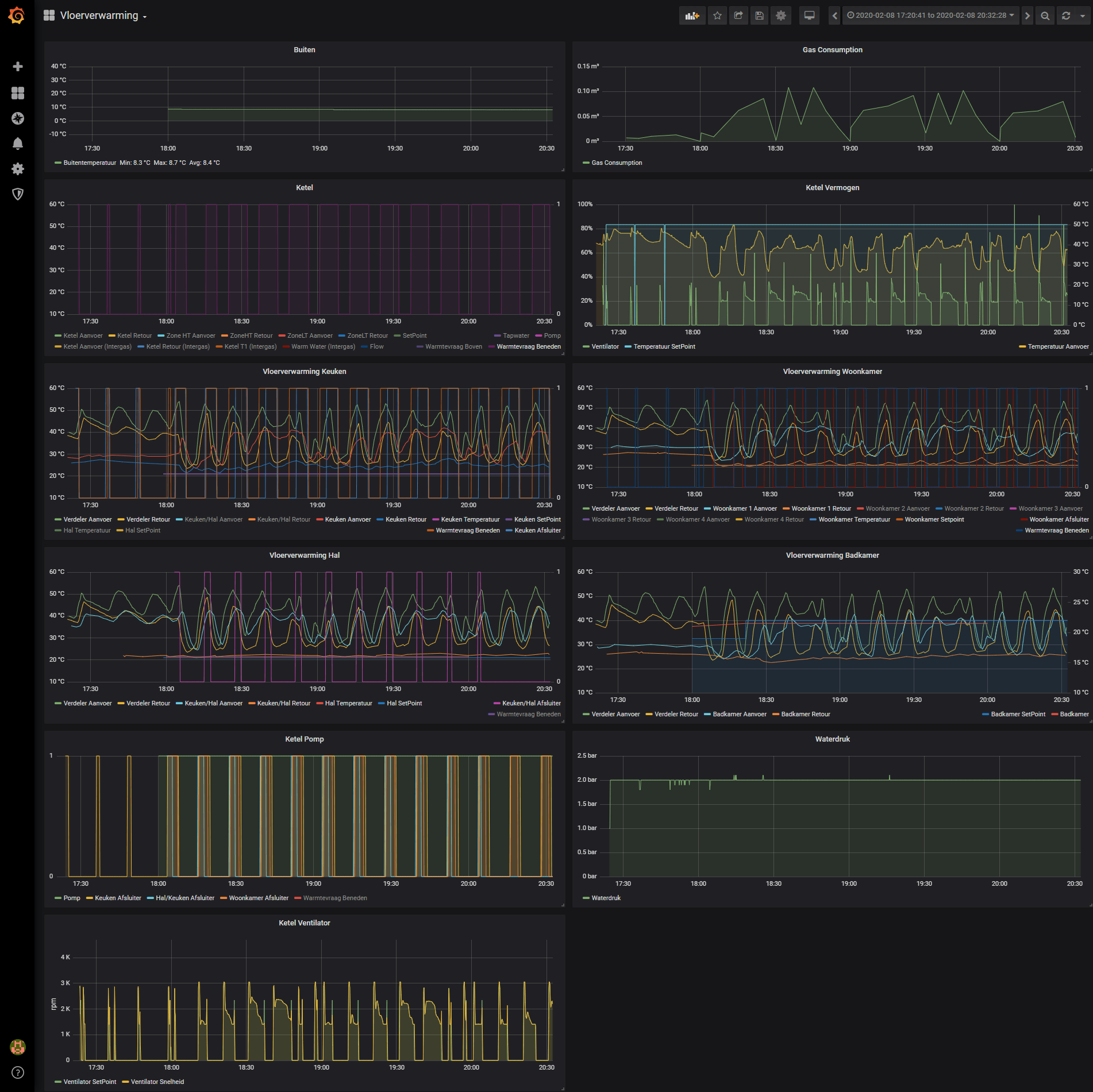Click the Woonkamer Afsluiter legend label
The height and width of the screenshot is (1092, 1093).
click(x=1059, y=520)
